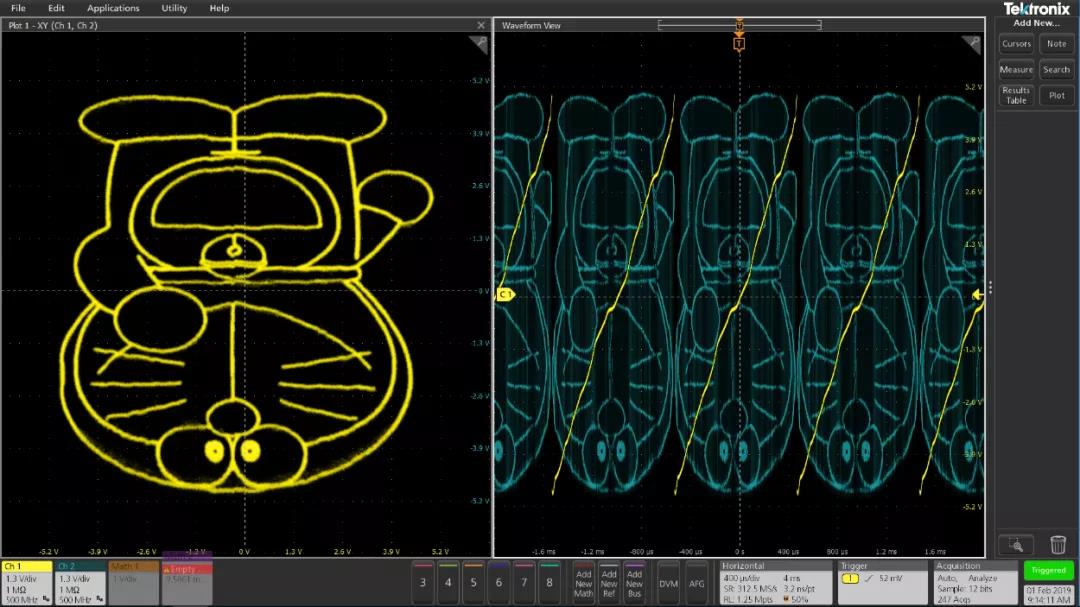Click the trash delete icon
This screenshot has height=607, width=1080.
coord(1058,545)
